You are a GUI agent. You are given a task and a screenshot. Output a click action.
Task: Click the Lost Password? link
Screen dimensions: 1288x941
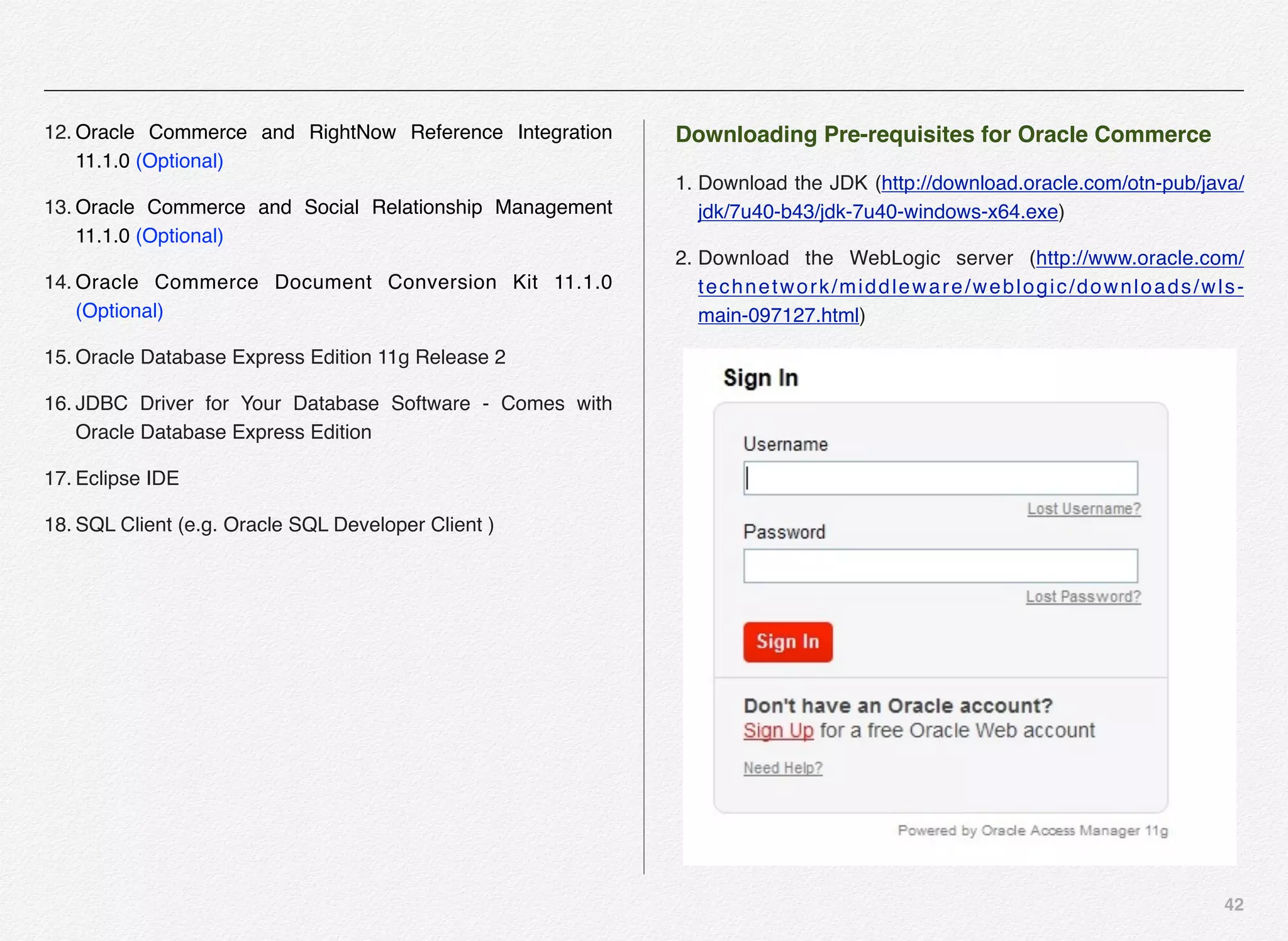1083,597
